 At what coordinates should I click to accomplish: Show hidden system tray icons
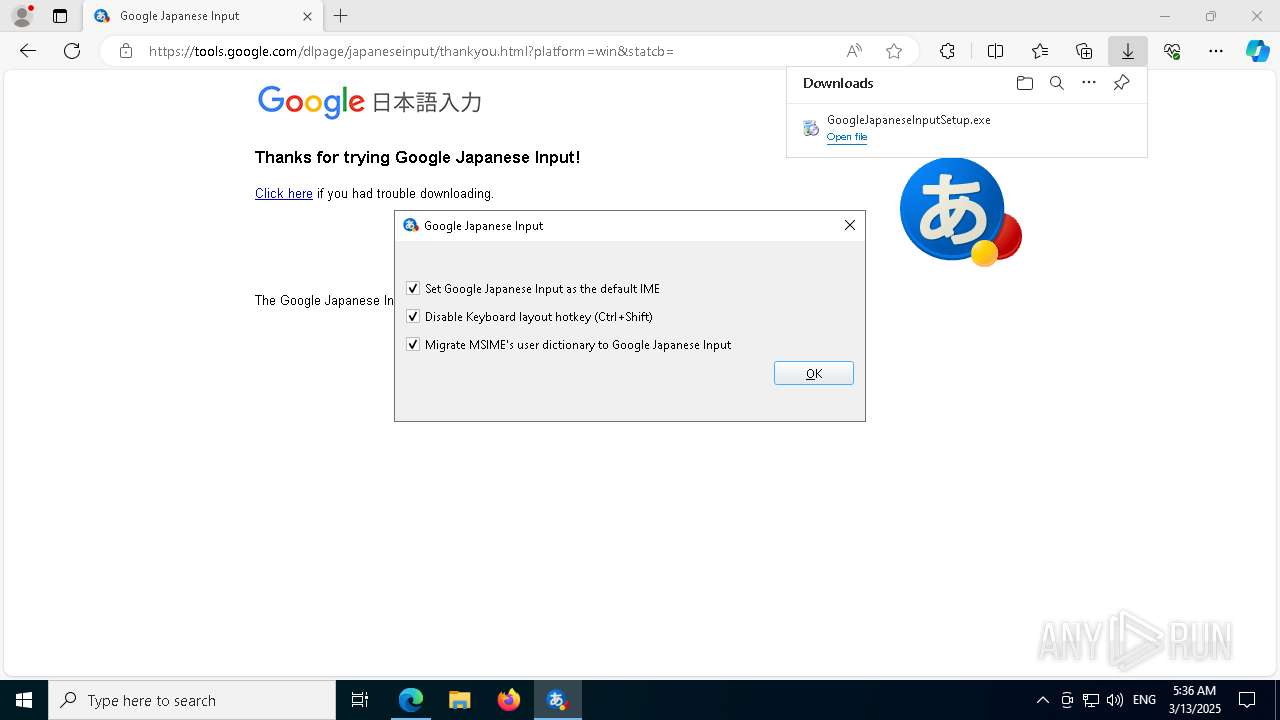pos(1043,700)
